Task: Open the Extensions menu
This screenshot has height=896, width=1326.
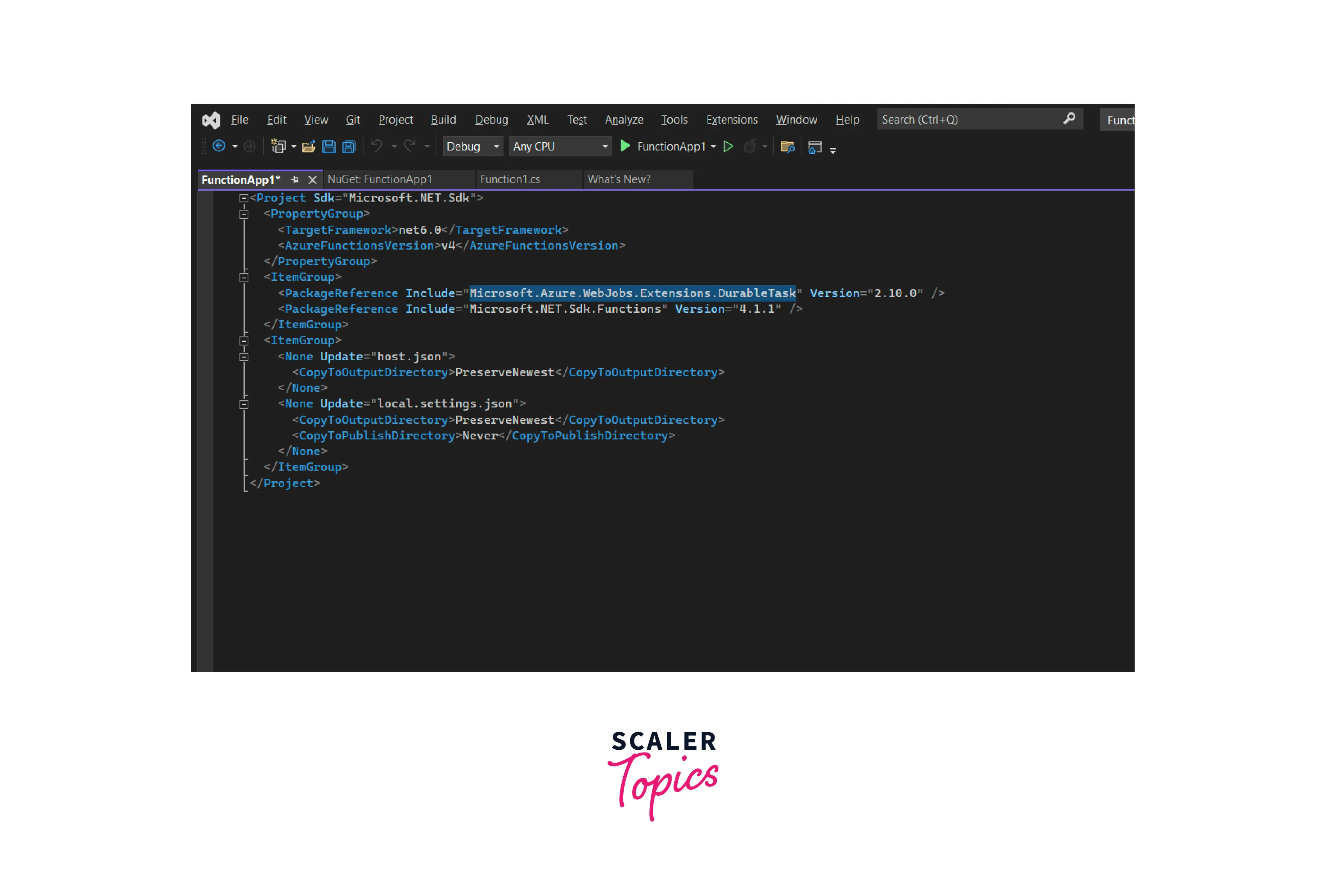Action: click(732, 120)
